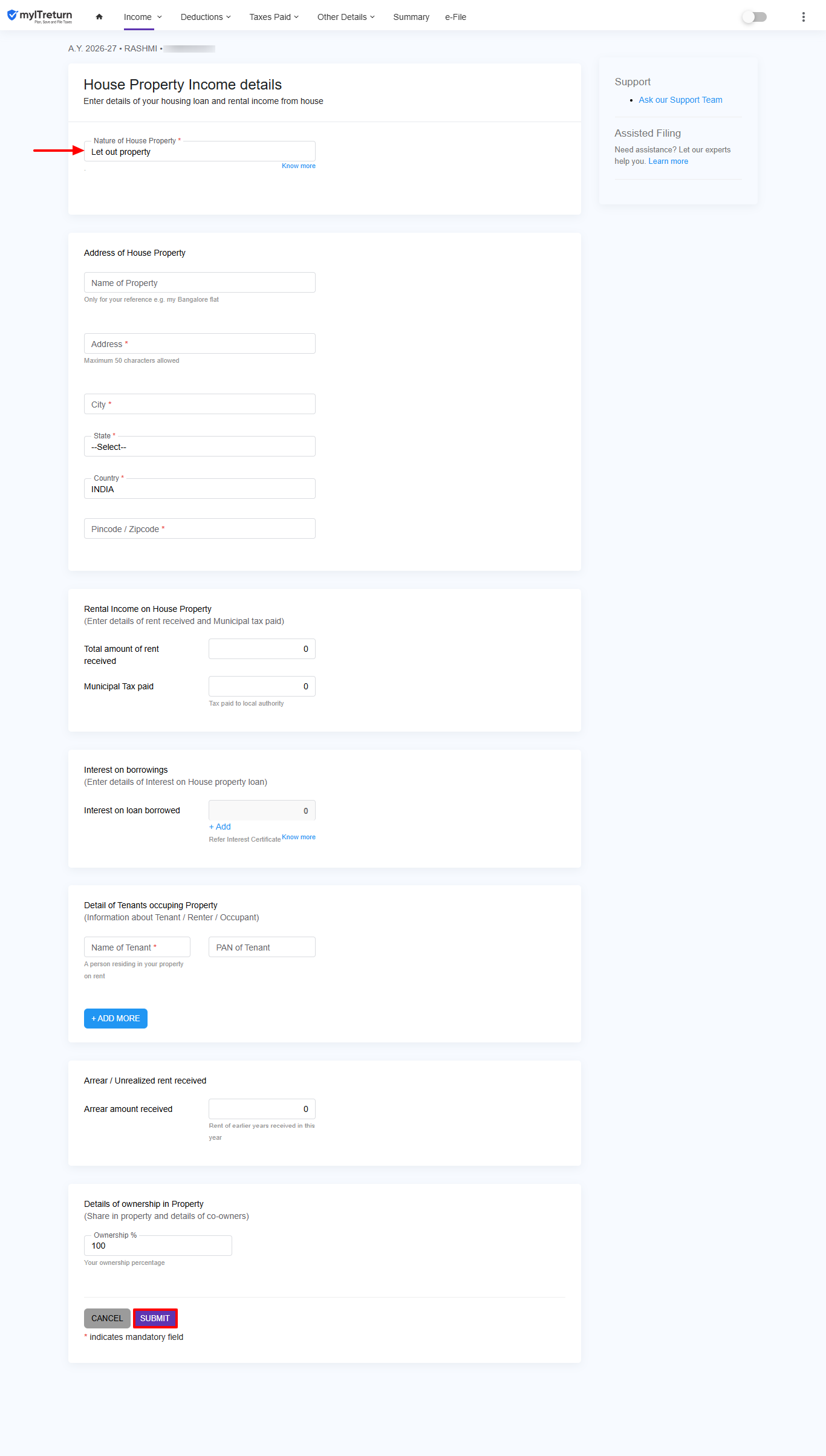Viewport: 826px width, 1456px height.
Task: Click the Ownership % field
Action: click(158, 1246)
